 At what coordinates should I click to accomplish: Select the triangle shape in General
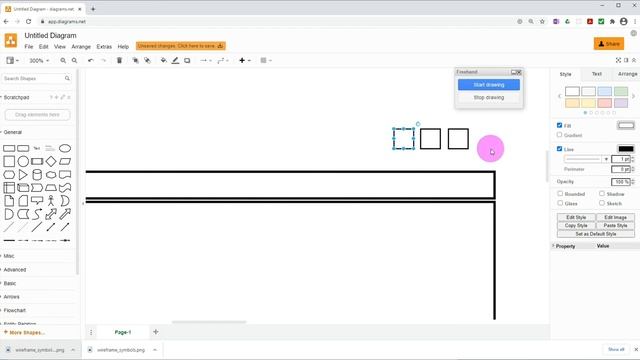tap(23, 175)
